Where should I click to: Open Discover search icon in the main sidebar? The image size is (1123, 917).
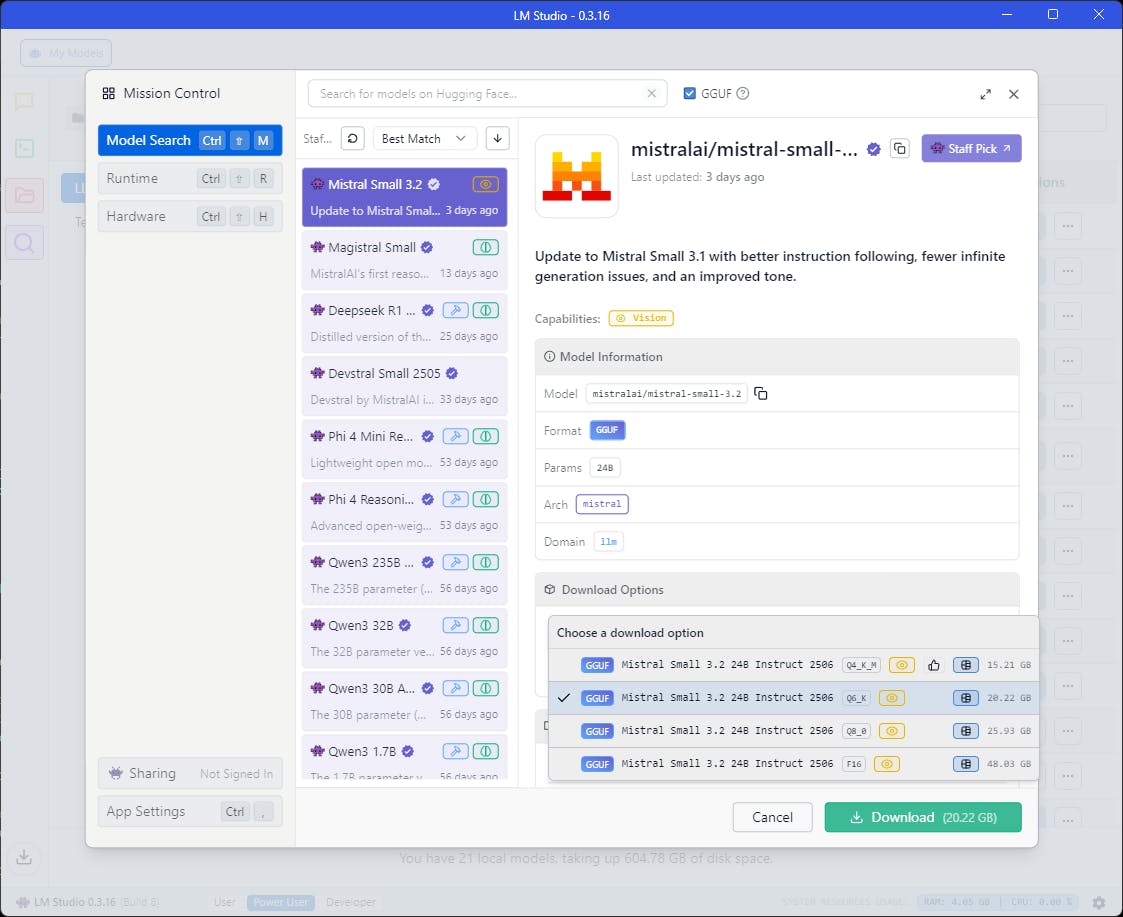pyautogui.click(x=24, y=244)
